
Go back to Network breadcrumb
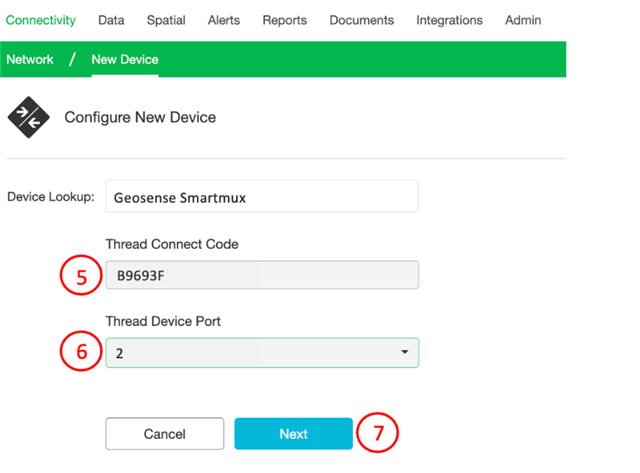click(30, 60)
